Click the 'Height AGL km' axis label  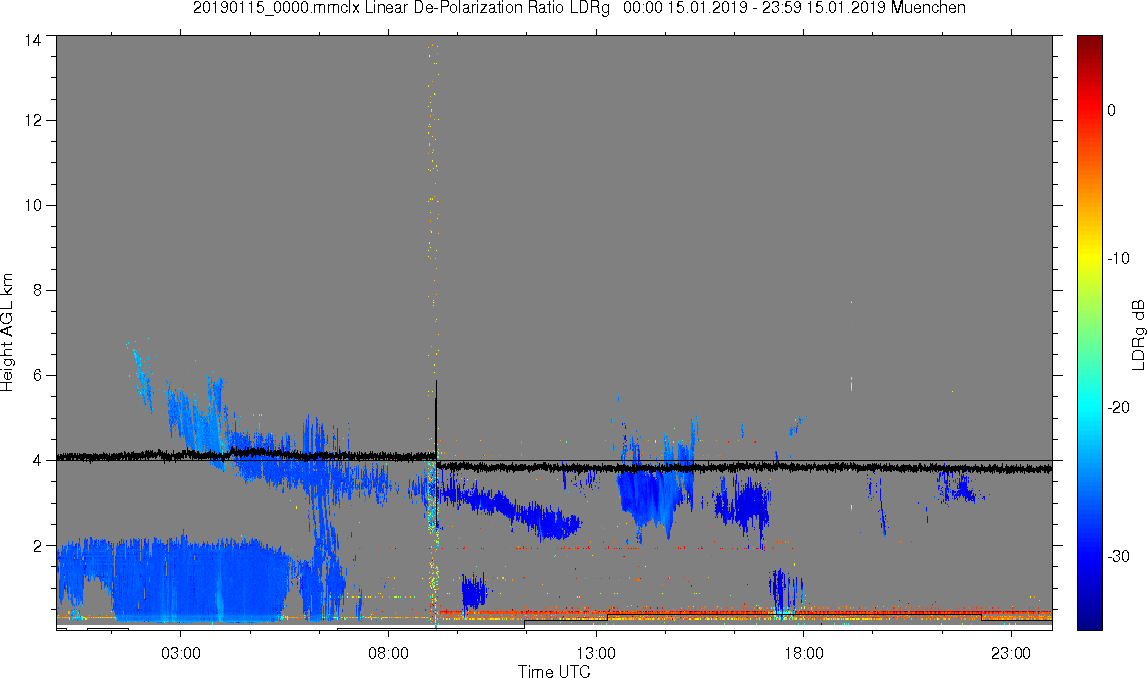(7, 333)
